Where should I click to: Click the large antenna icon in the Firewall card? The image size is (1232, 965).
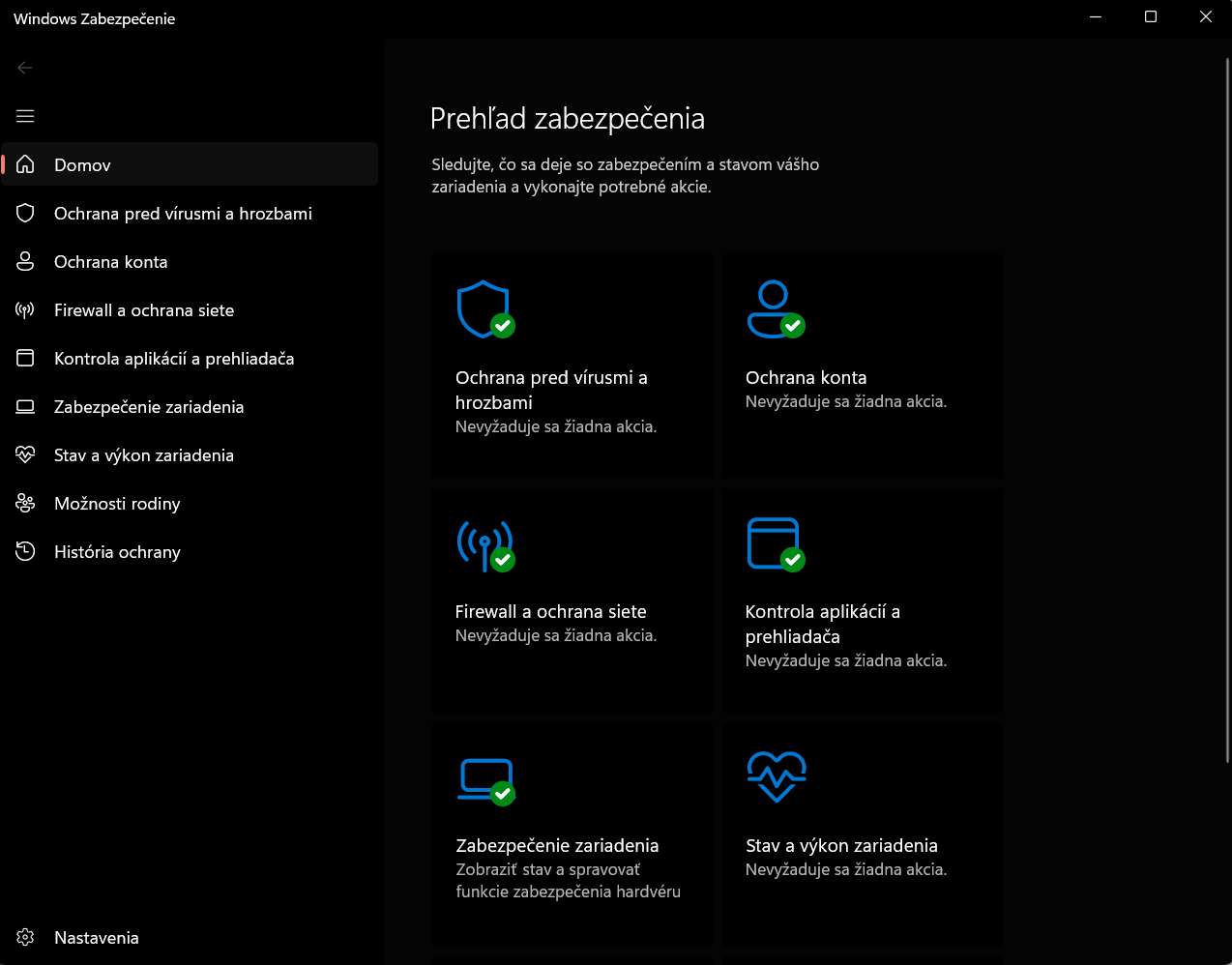485,544
